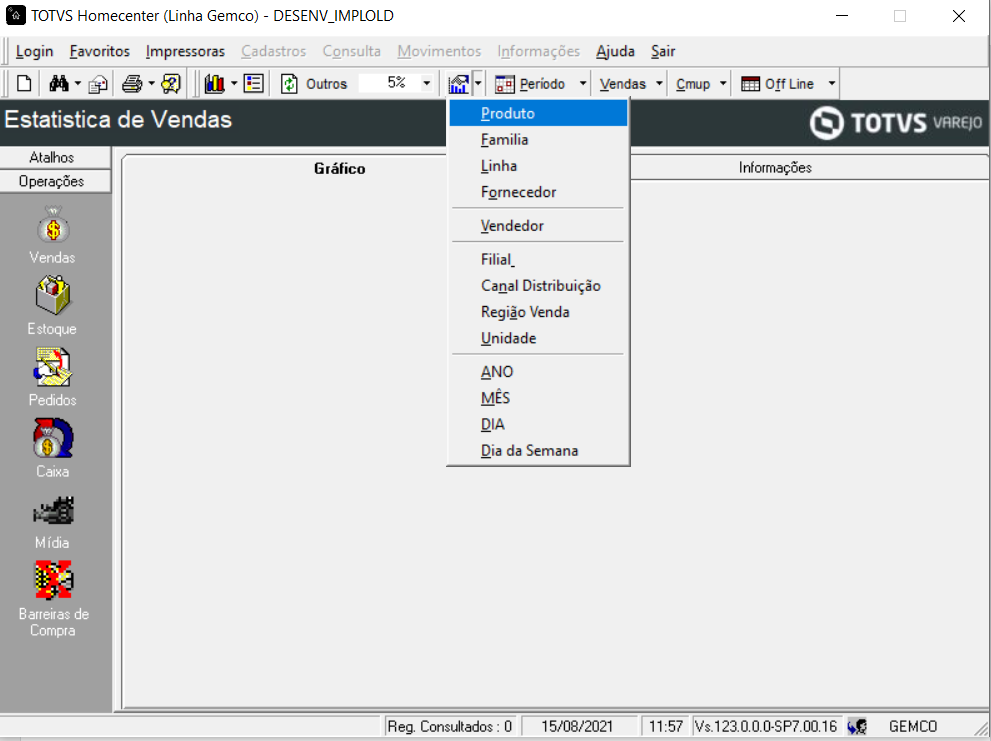The image size is (991, 741).
Task: Click the app icon in title bar
Action: click(x=15, y=15)
